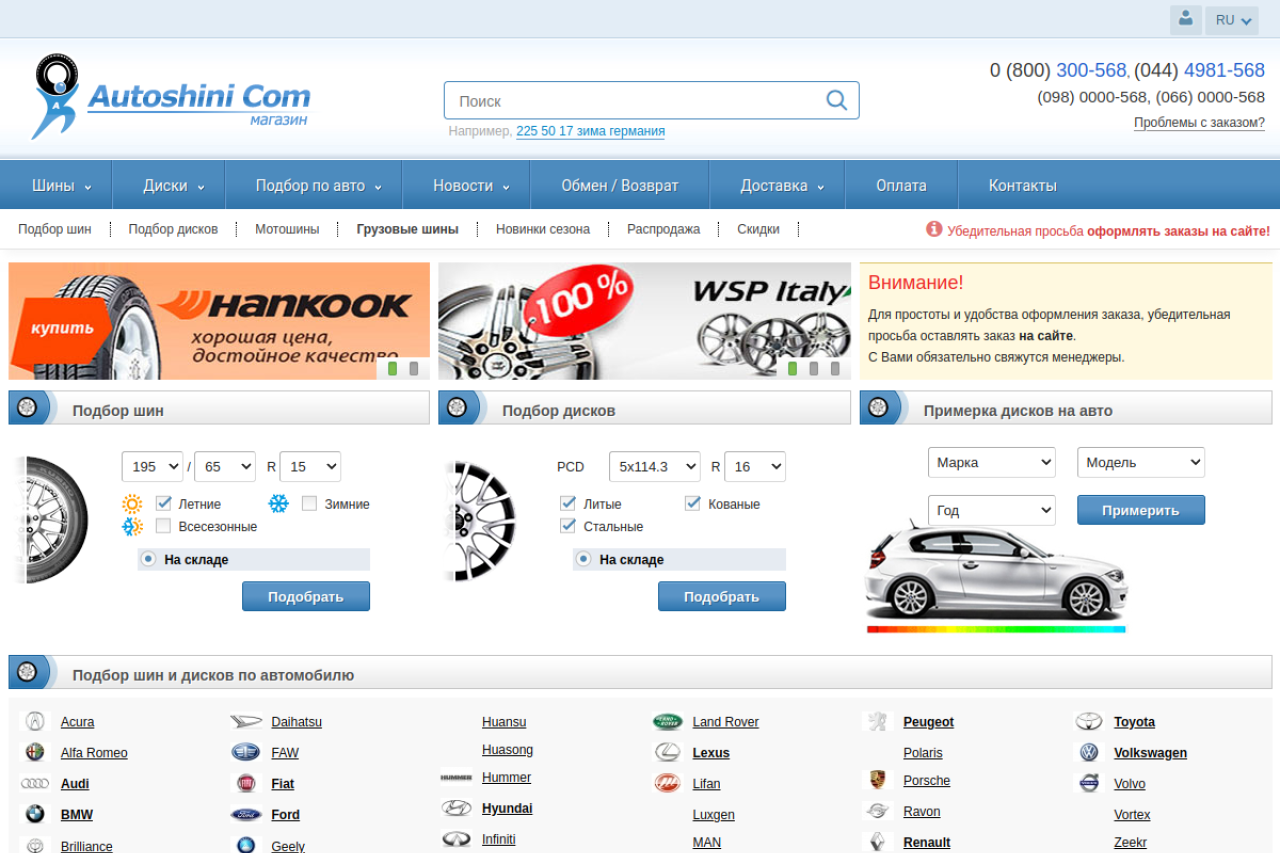The height and width of the screenshot is (853, 1280).
Task: Click the Toyota brand logo icon
Action: [x=1088, y=722]
